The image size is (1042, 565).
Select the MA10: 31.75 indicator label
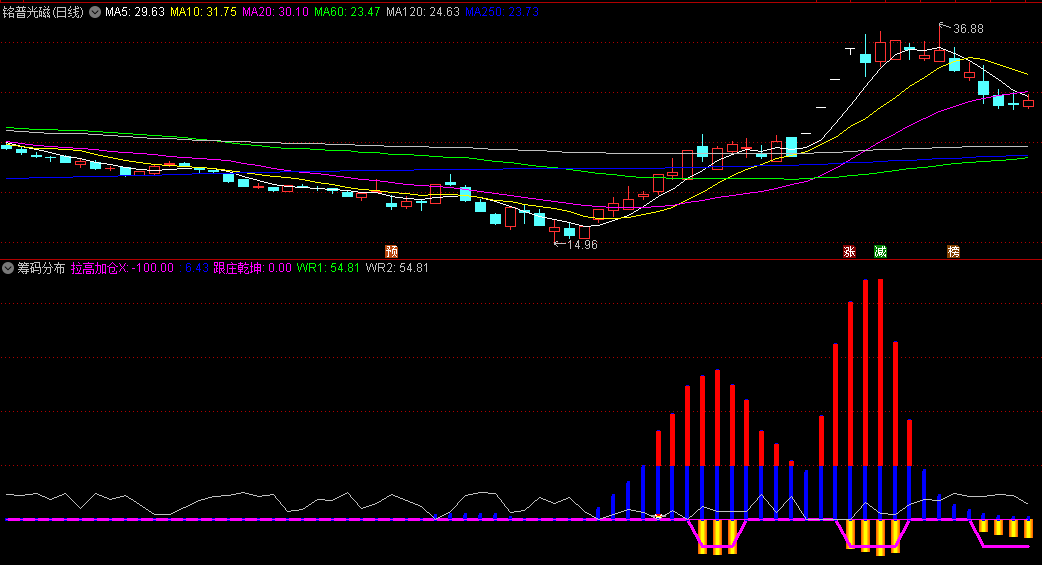[203, 12]
